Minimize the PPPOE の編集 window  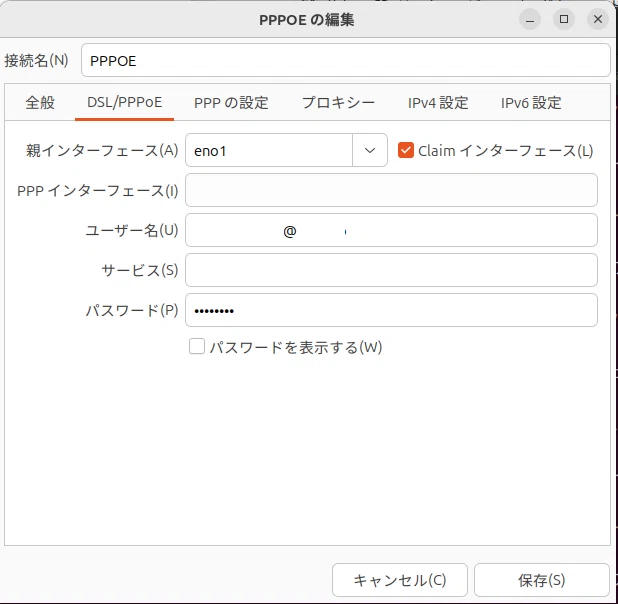pyautogui.click(x=530, y=19)
